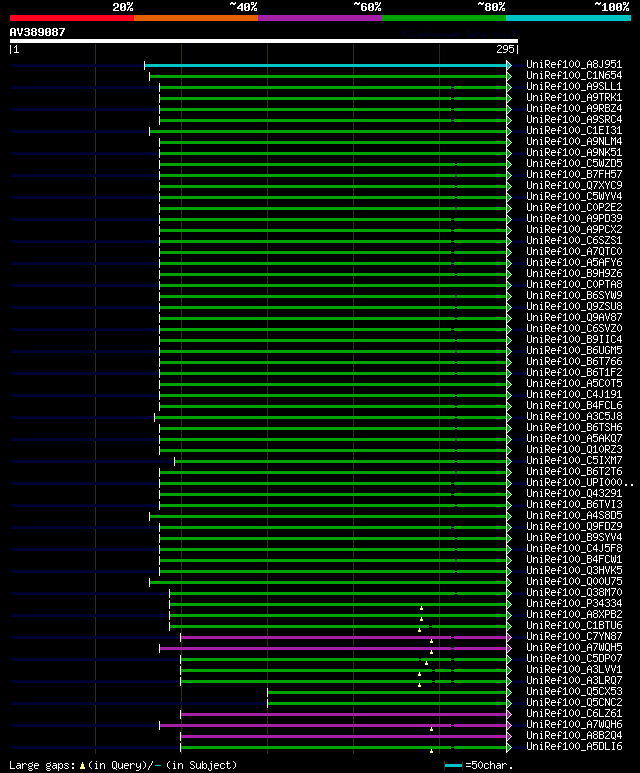The height and width of the screenshot is (773, 640).
Task: Click UniRef100_A4S8D5 label
Action: point(574,516)
